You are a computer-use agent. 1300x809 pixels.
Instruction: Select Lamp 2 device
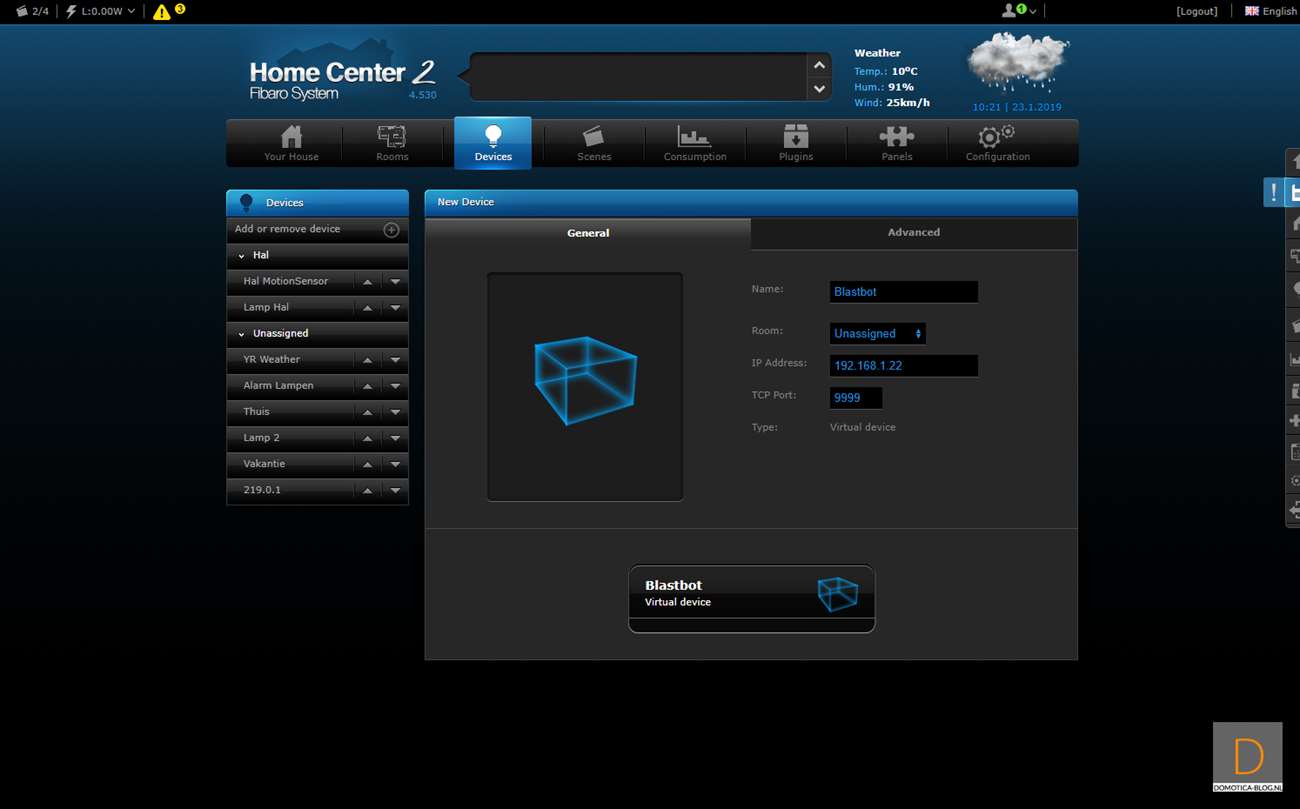click(x=261, y=437)
